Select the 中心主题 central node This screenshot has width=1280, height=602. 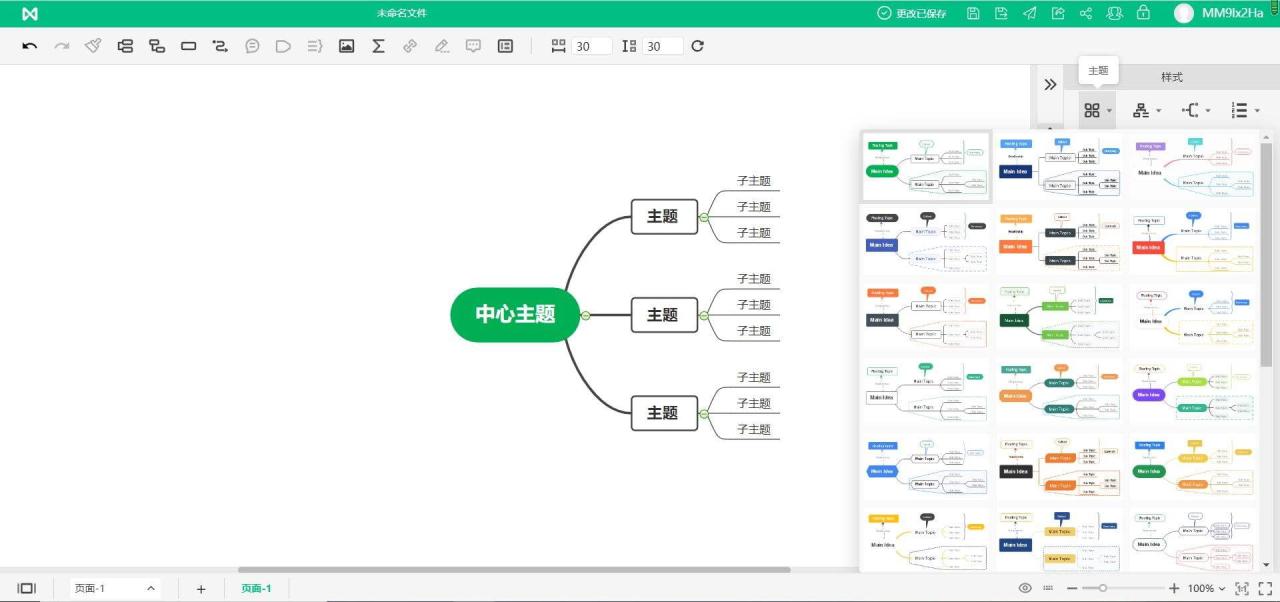(x=515, y=314)
